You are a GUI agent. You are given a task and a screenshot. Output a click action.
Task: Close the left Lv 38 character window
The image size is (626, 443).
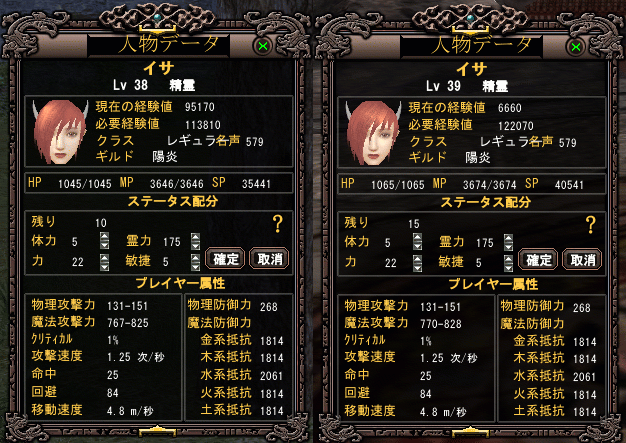tap(263, 46)
